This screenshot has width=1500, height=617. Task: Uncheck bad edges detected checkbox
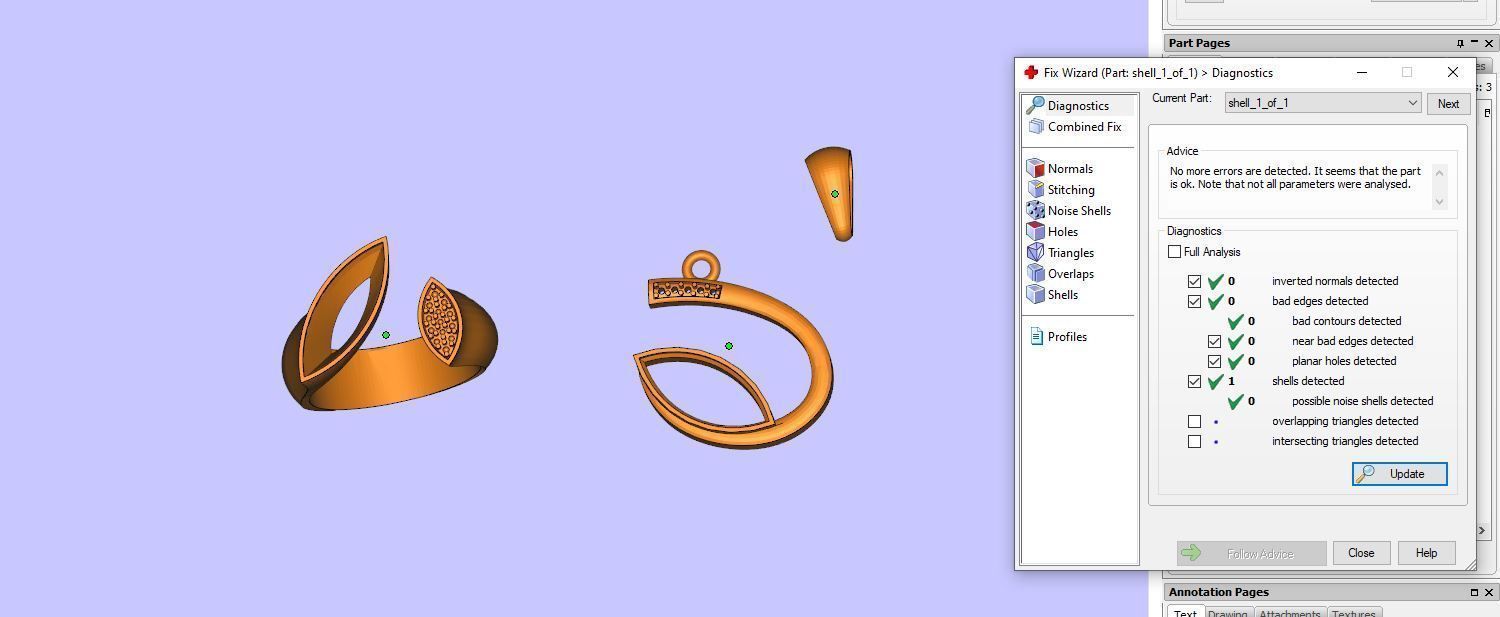(1194, 301)
